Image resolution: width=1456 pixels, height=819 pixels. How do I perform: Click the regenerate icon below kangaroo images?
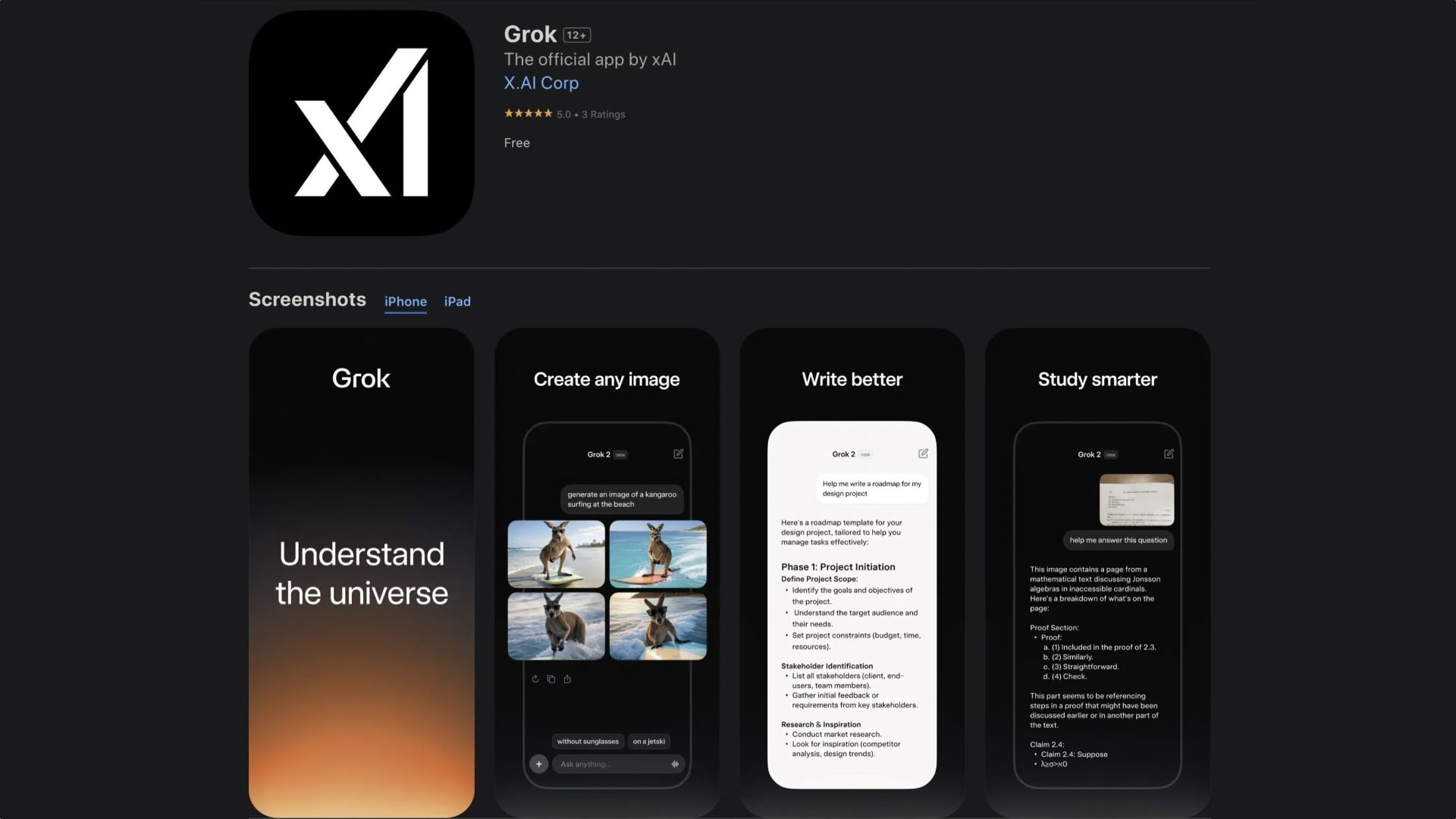tap(535, 679)
